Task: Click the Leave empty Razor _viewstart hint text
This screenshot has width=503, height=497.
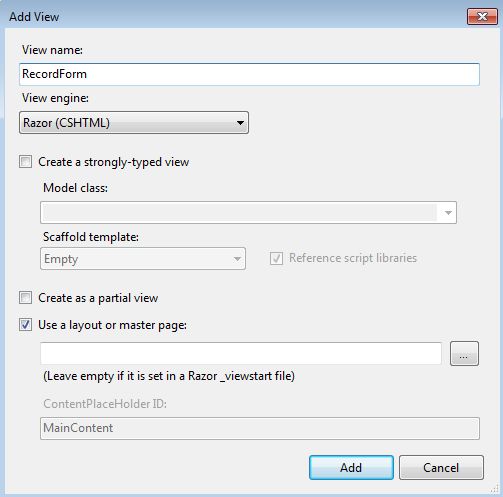Action: [x=169, y=376]
